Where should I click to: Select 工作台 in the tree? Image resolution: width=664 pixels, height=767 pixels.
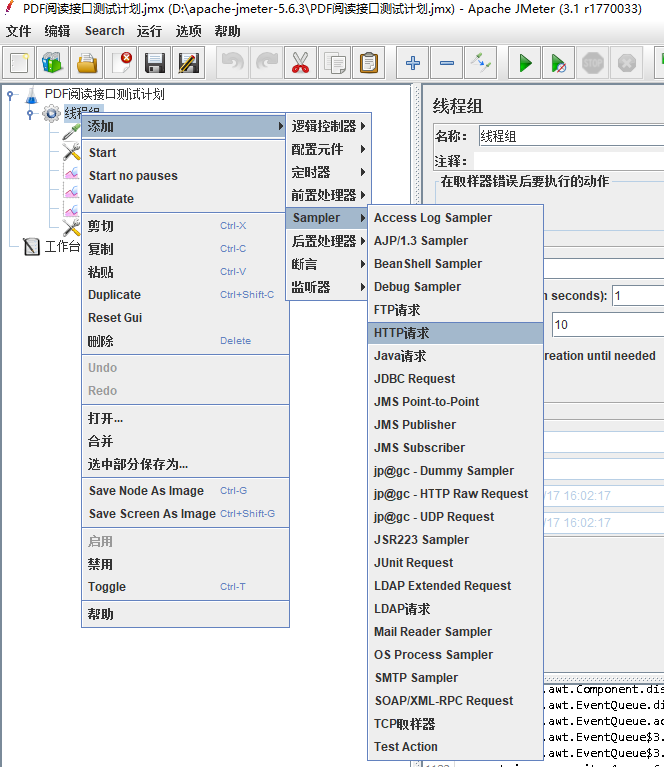(x=62, y=246)
